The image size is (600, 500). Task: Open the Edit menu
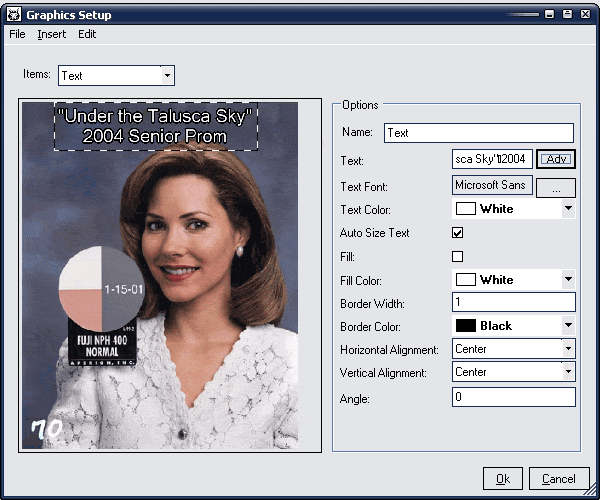tap(87, 34)
